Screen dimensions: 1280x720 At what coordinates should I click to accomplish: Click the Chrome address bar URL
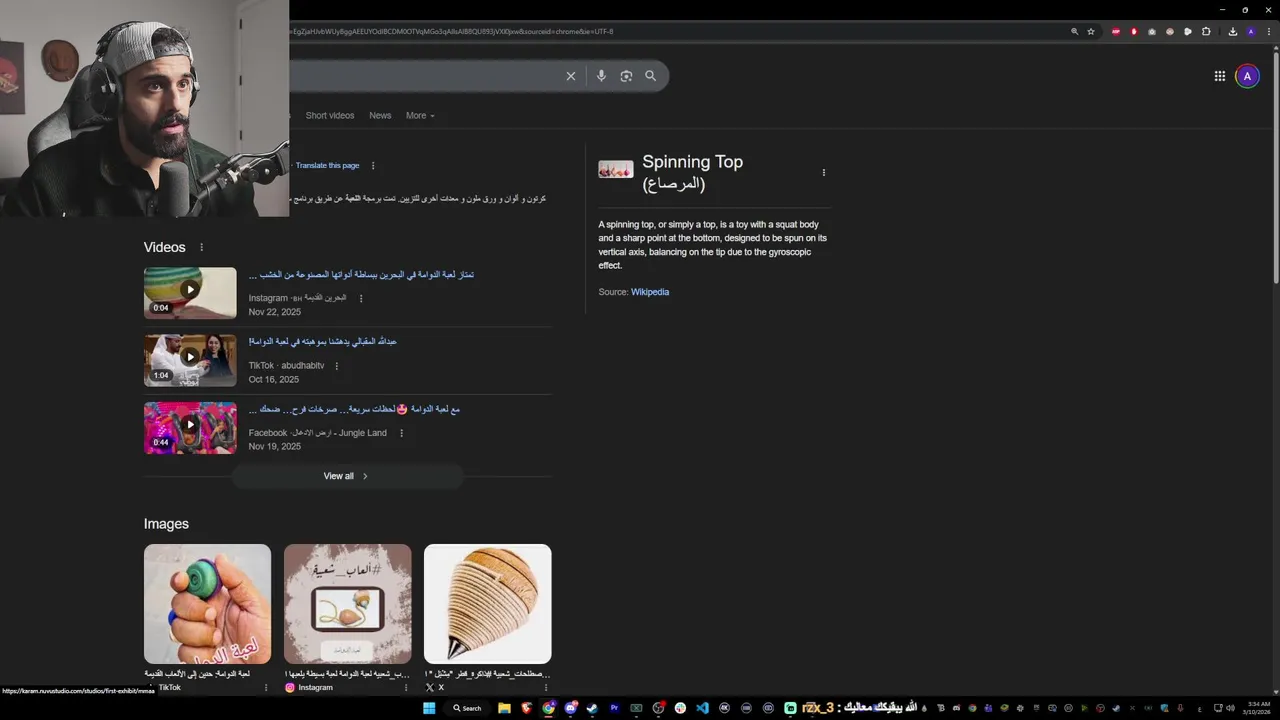point(450,31)
